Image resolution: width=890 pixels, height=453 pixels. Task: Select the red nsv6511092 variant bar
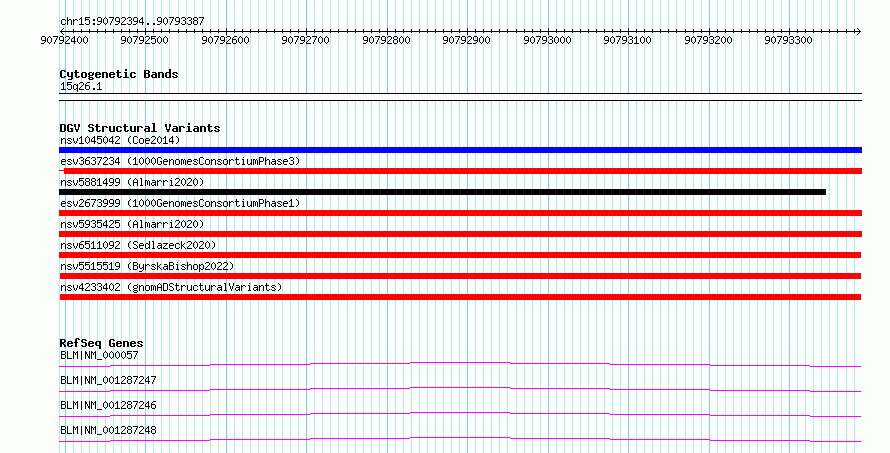pos(460,255)
